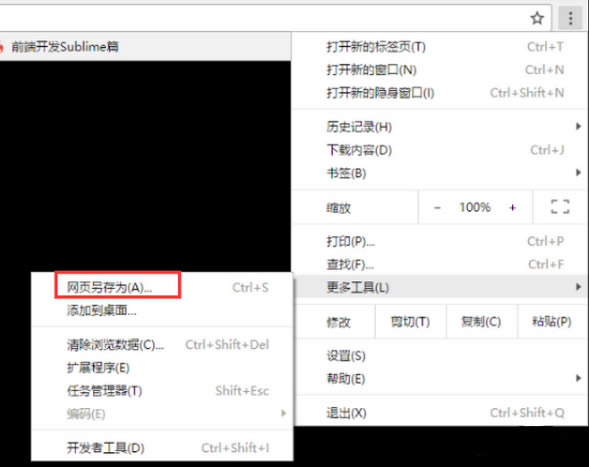
Task: Open the three-dot Chrome menu button
Action: [570, 18]
